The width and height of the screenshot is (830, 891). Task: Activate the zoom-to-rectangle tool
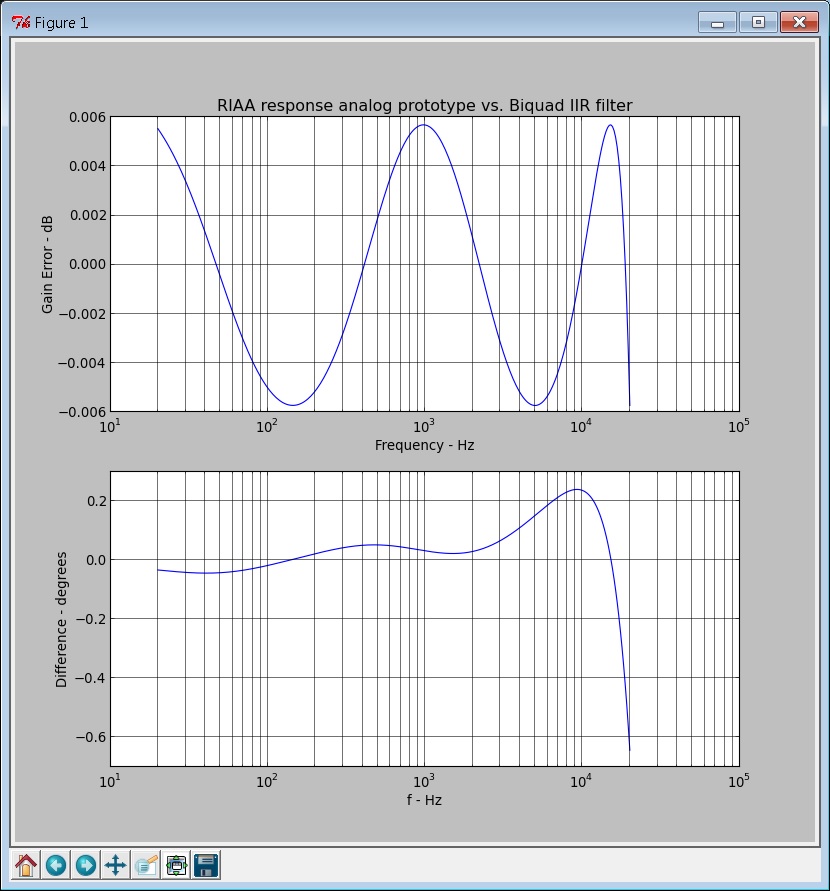[x=146, y=865]
